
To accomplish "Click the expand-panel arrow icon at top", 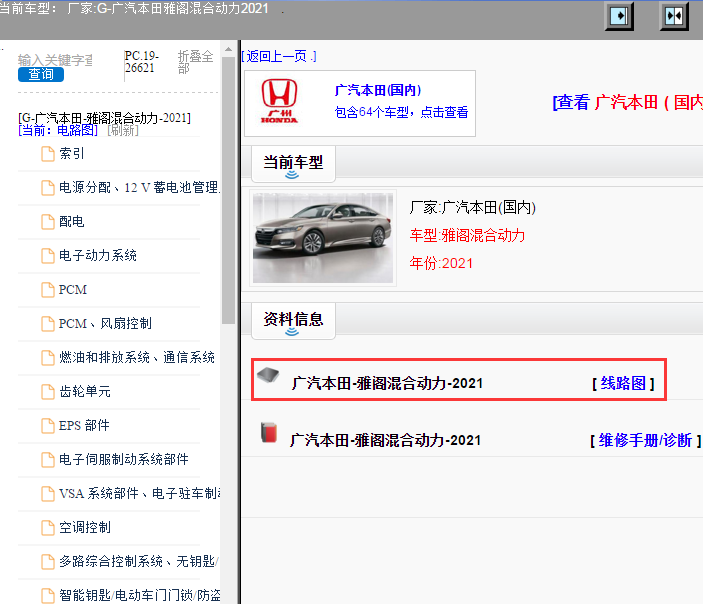I will (619, 17).
